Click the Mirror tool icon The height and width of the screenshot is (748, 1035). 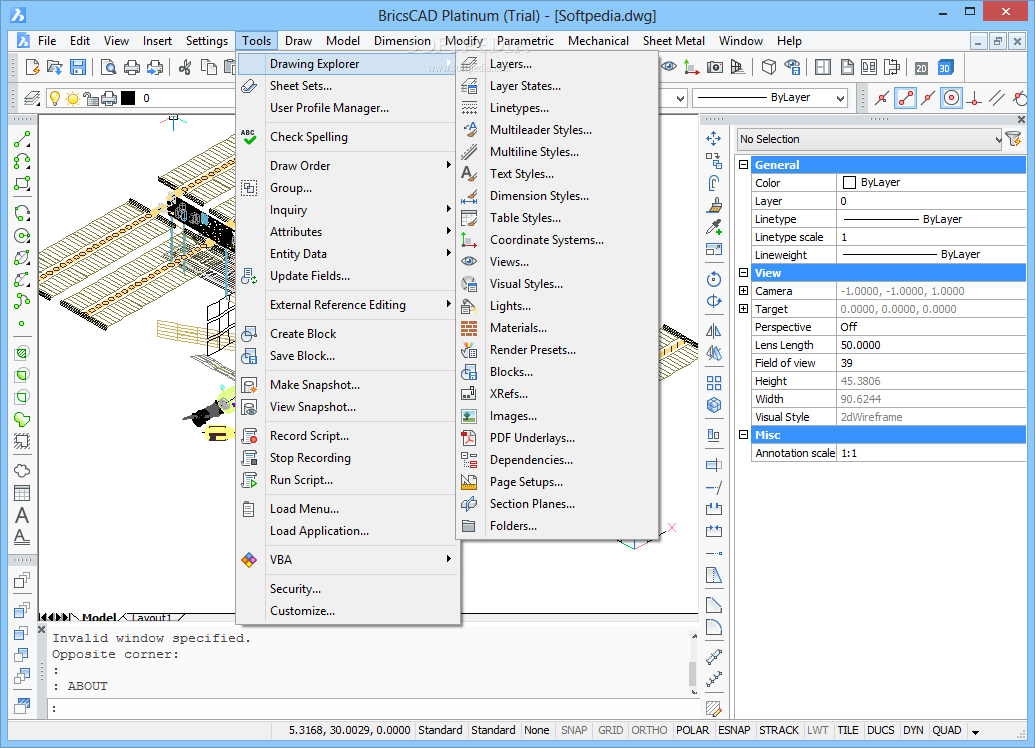click(x=714, y=331)
